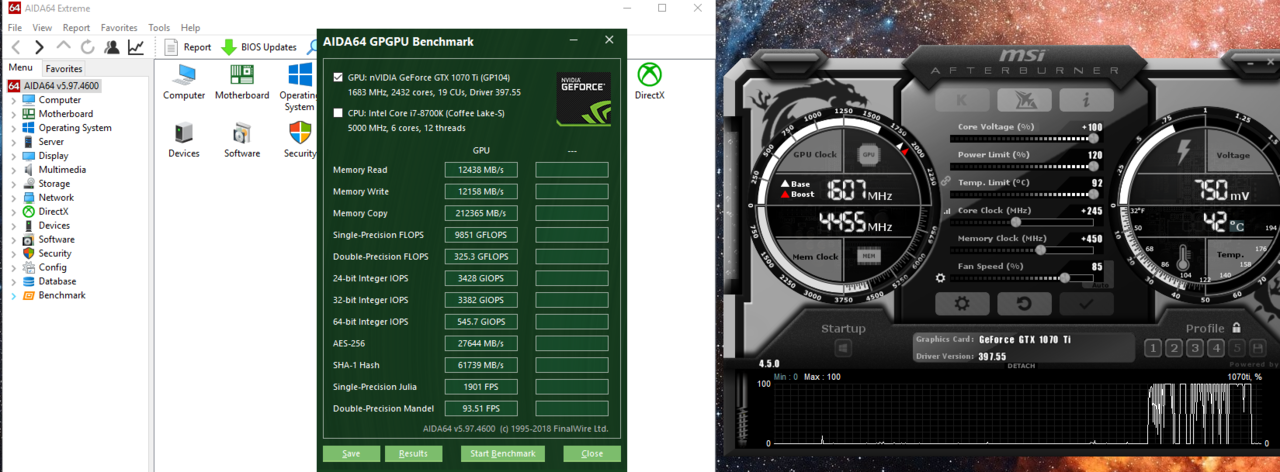The width and height of the screenshot is (1280, 472).
Task: Reset Afterburner settings with the reset arrow
Action: (x=1024, y=303)
